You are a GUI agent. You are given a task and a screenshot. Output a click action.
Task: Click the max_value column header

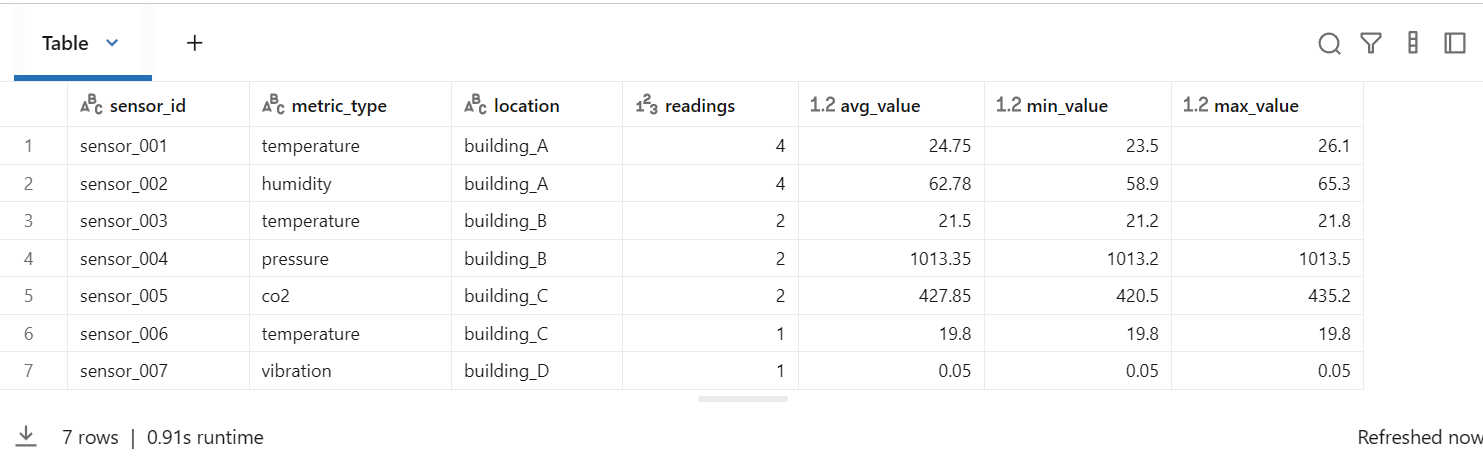(1255, 105)
